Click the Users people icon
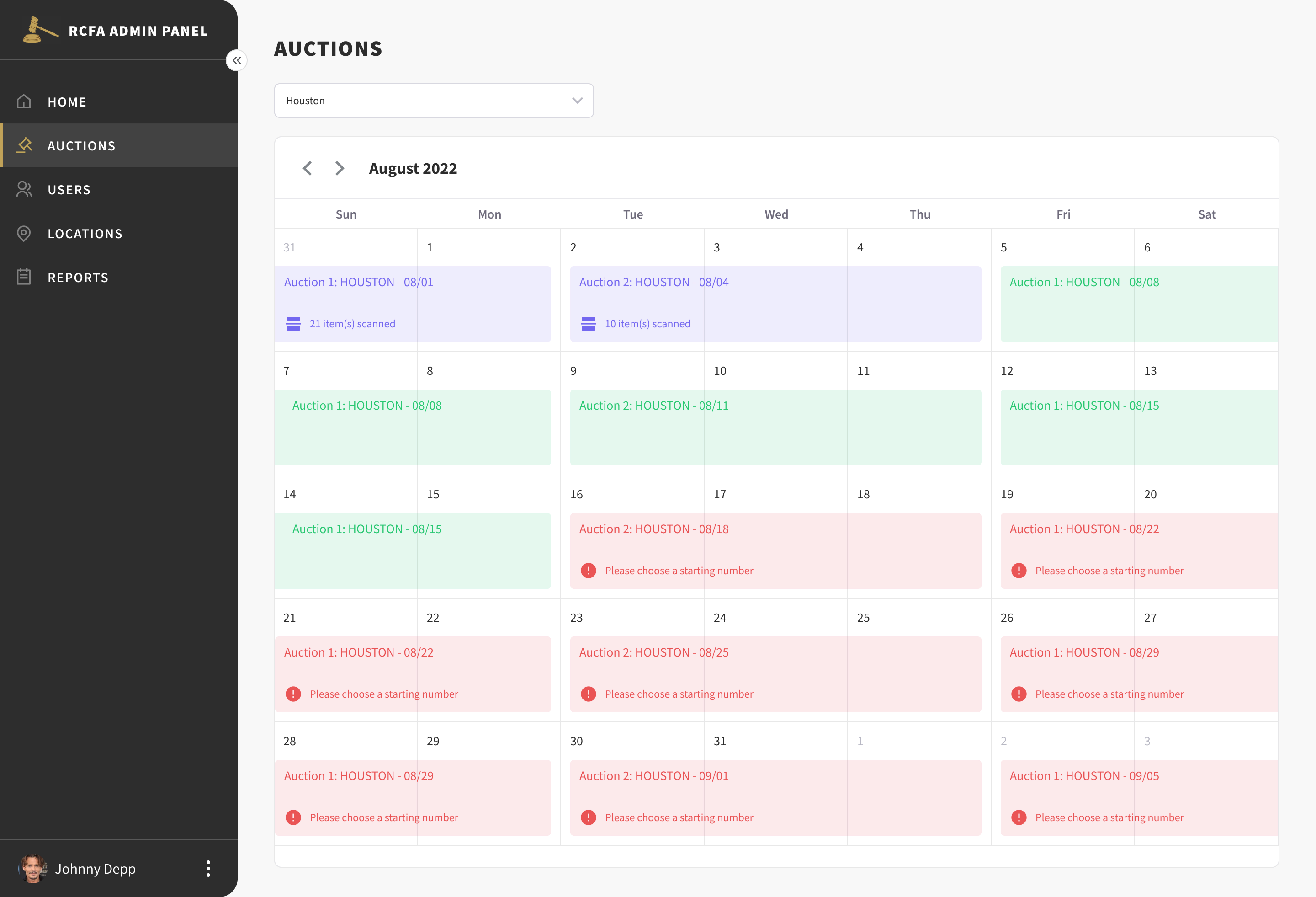The image size is (1316, 897). [24, 189]
